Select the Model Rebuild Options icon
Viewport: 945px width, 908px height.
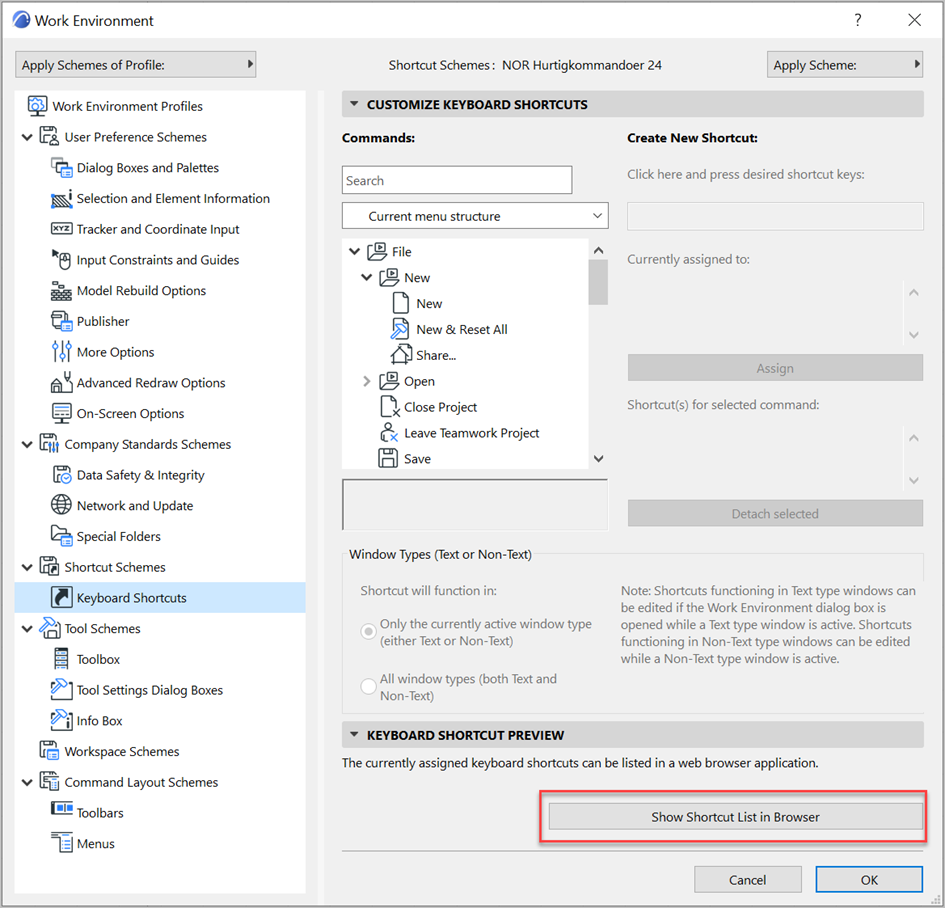click(x=61, y=291)
